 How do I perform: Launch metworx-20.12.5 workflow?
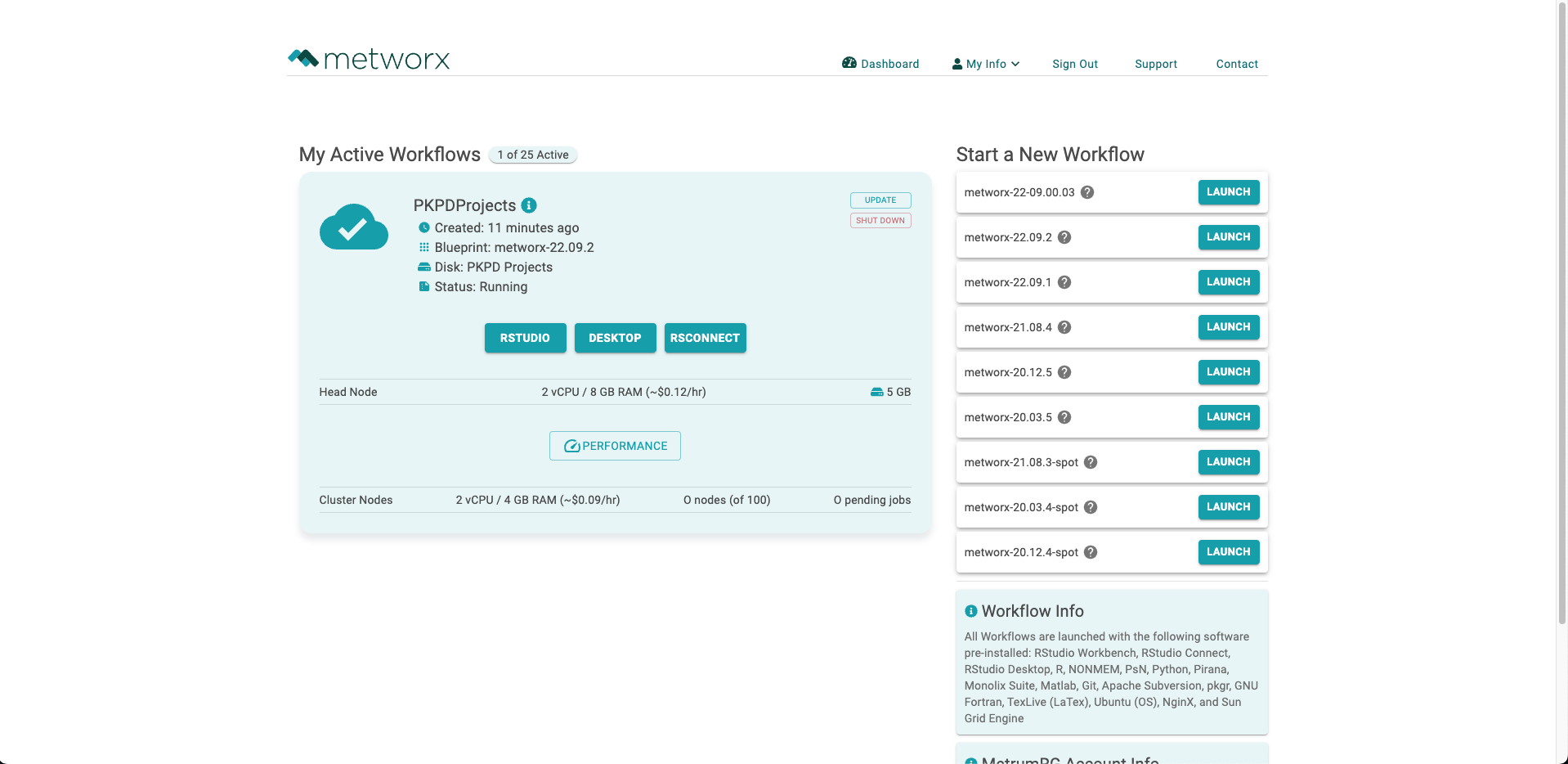click(1229, 372)
